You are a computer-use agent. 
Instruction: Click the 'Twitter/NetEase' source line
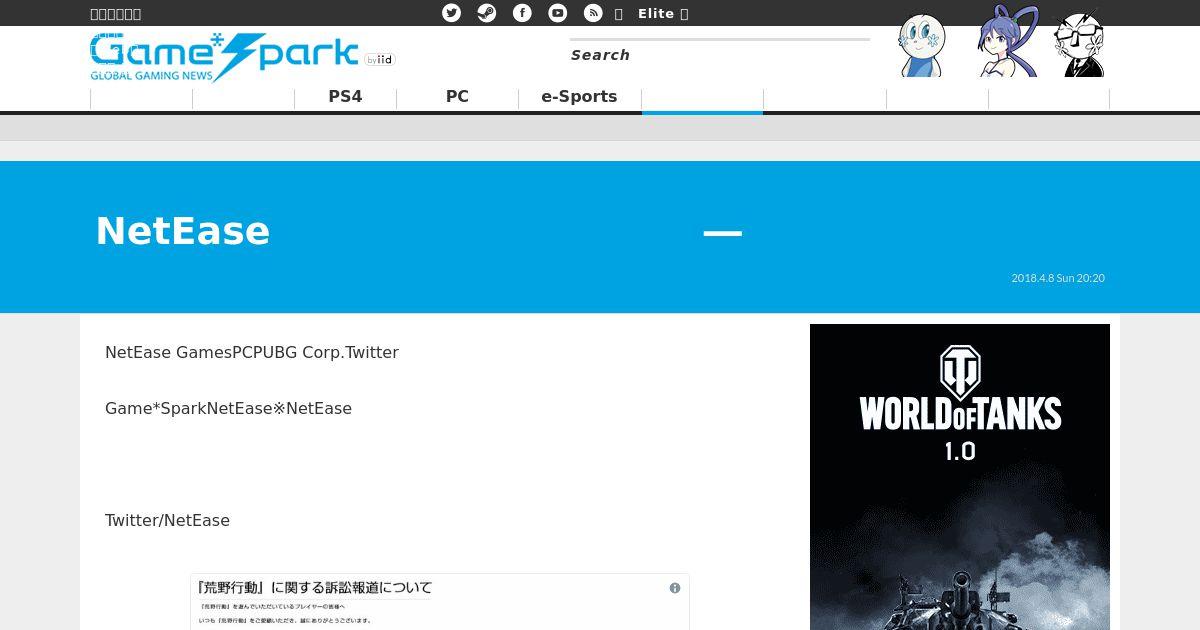pos(167,520)
